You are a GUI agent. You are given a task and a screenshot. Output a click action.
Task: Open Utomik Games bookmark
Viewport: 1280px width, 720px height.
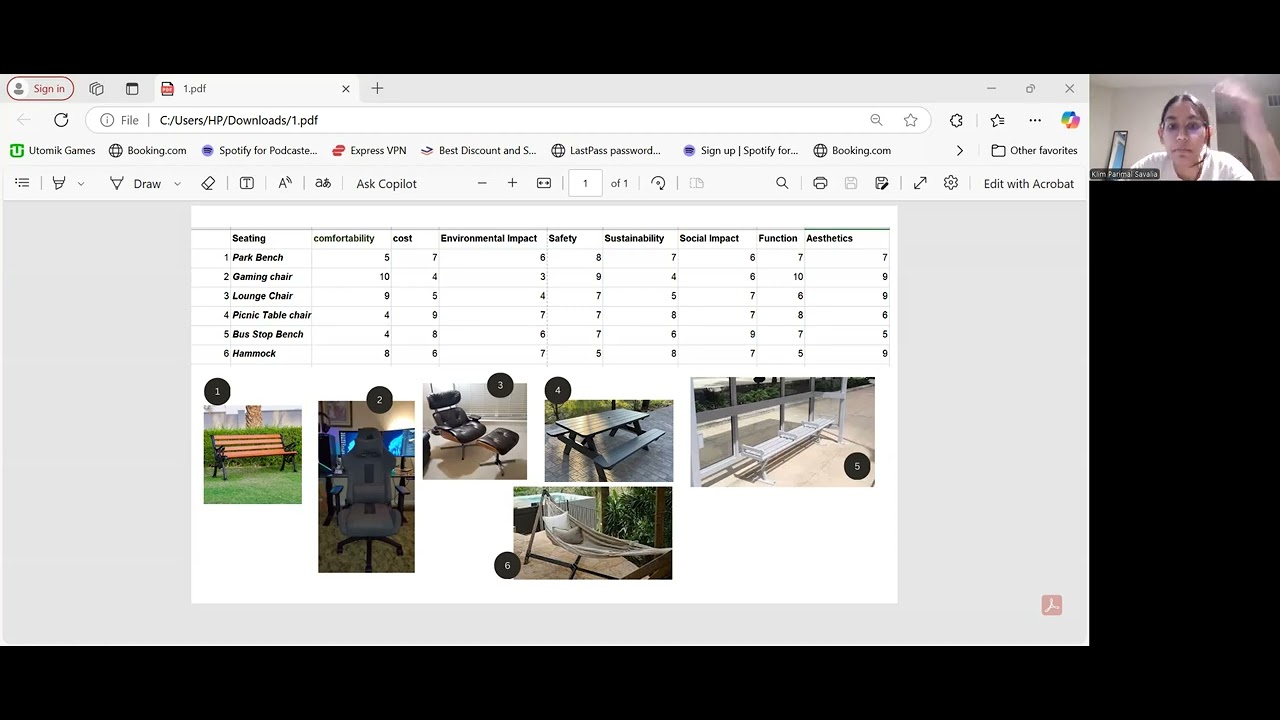53,150
